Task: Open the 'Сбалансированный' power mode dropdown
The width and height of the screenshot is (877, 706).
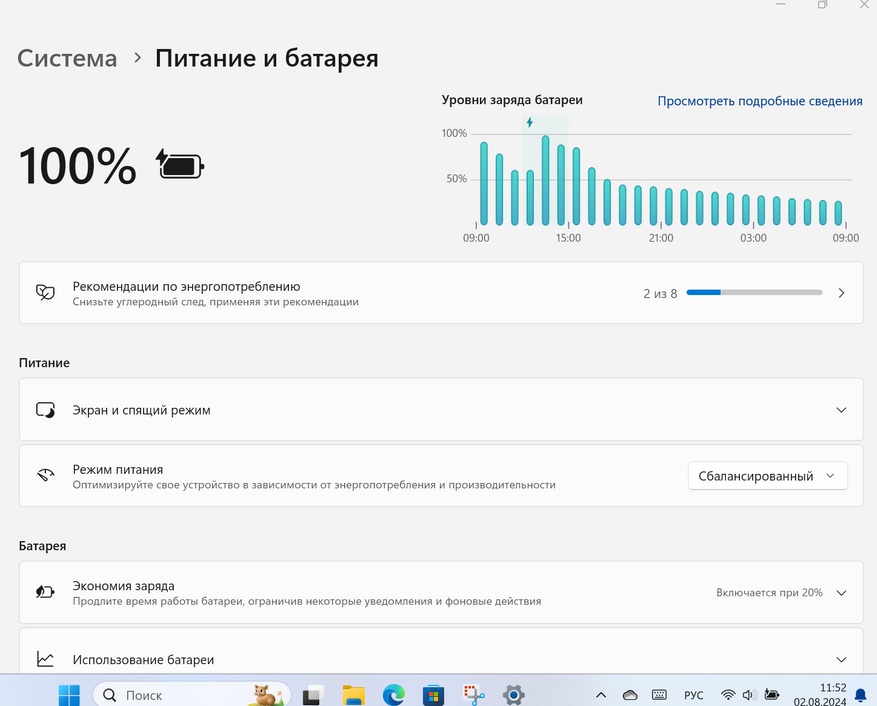Action: 767,477
